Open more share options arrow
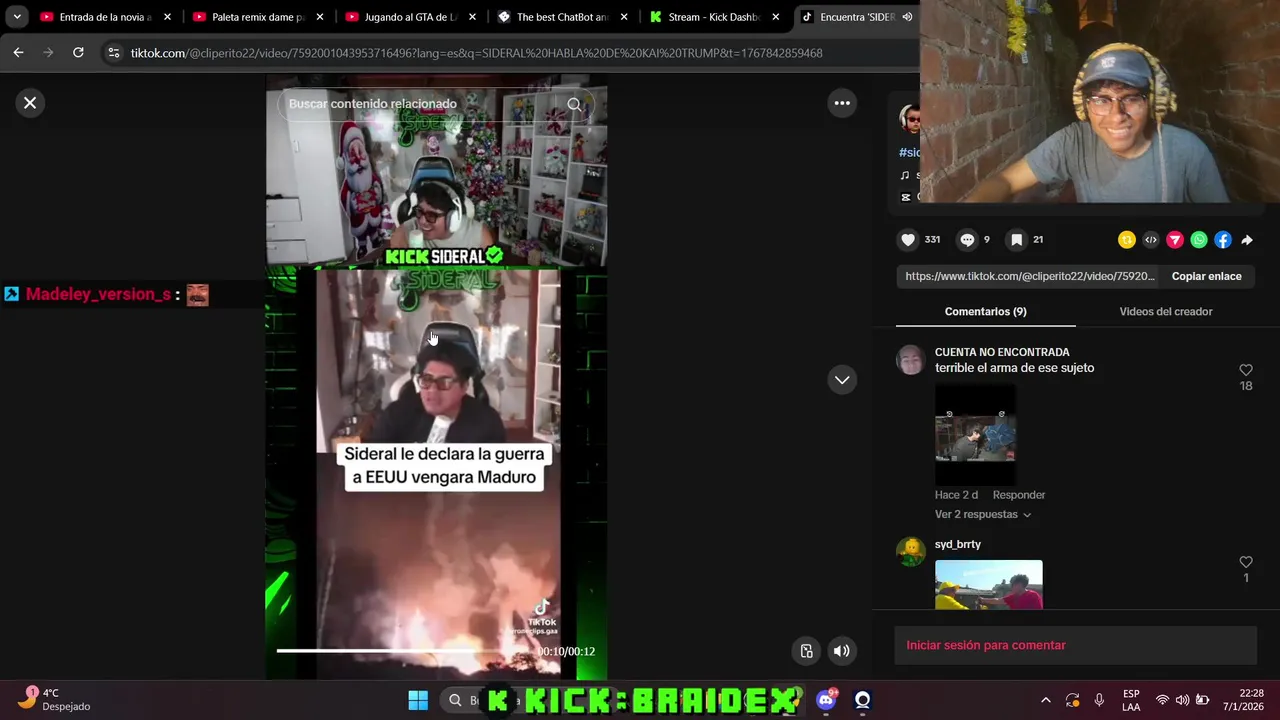 1247,240
